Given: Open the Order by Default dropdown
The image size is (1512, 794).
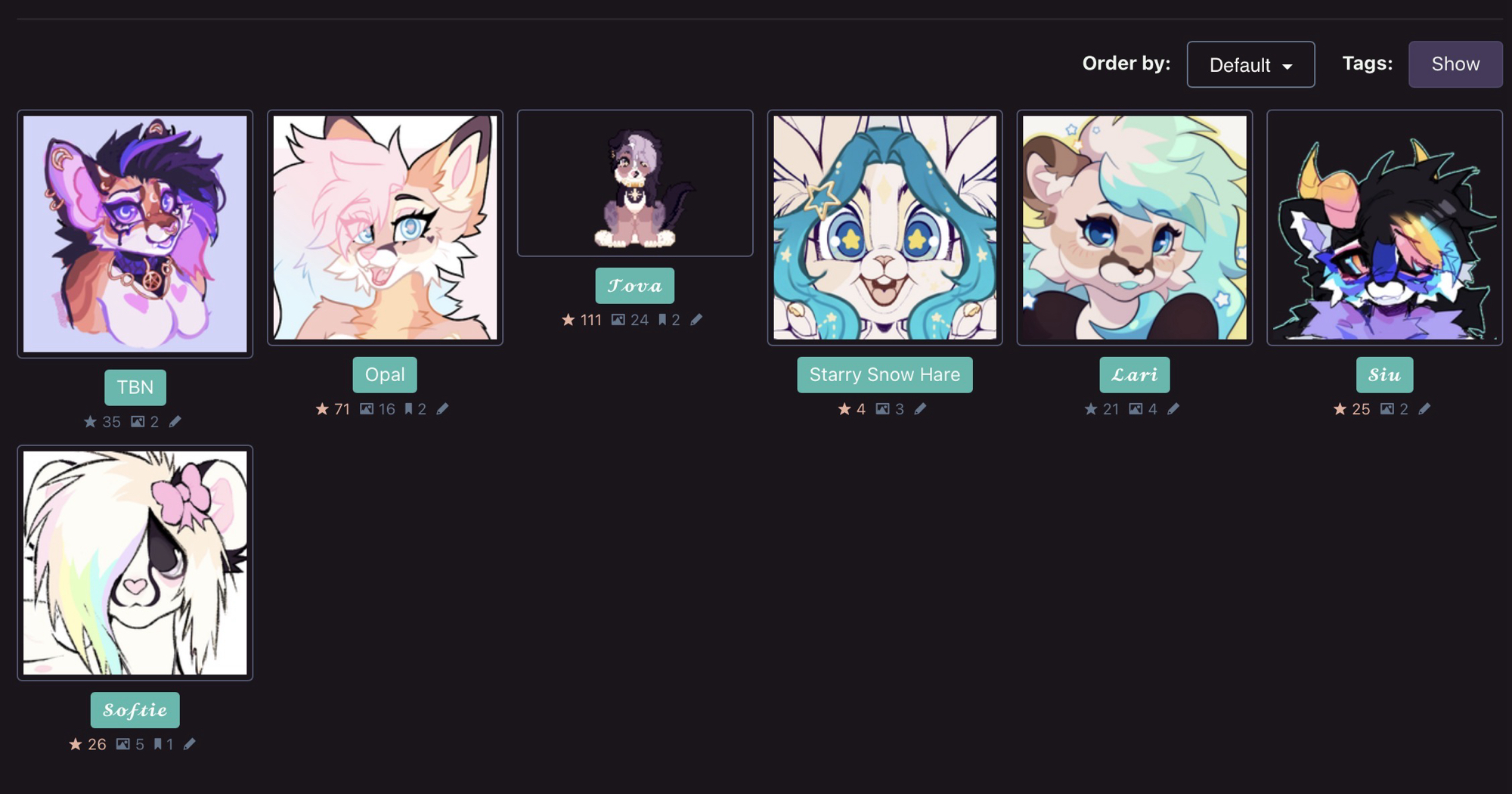Looking at the screenshot, I should pyautogui.click(x=1250, y=64).
